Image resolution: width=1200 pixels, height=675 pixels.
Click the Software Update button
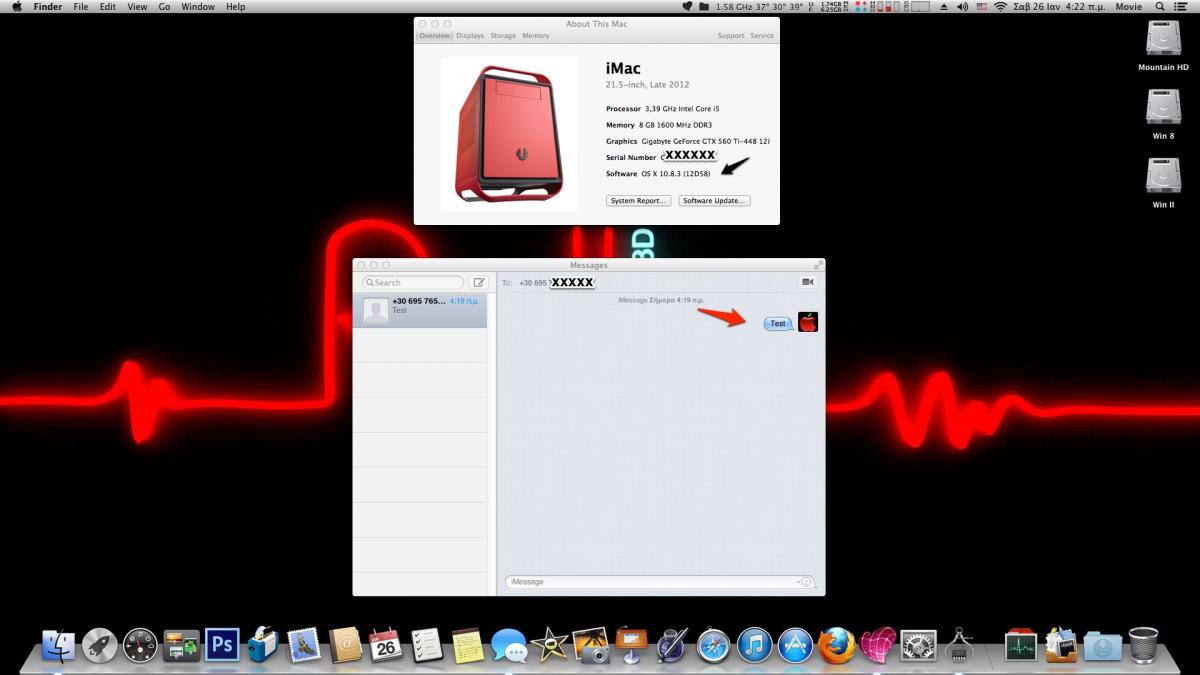(x=714, y=201)
